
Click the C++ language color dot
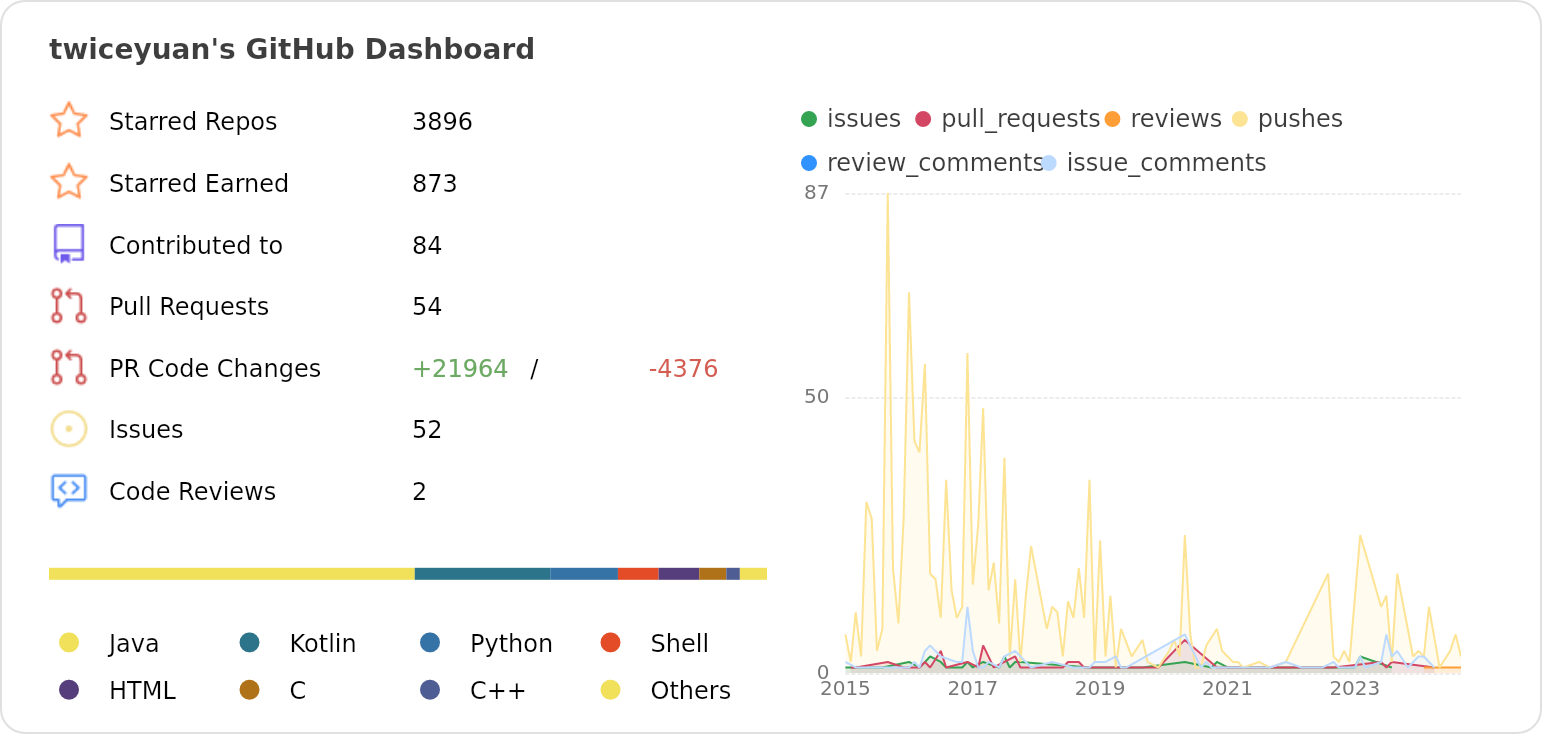coord(430,689)
